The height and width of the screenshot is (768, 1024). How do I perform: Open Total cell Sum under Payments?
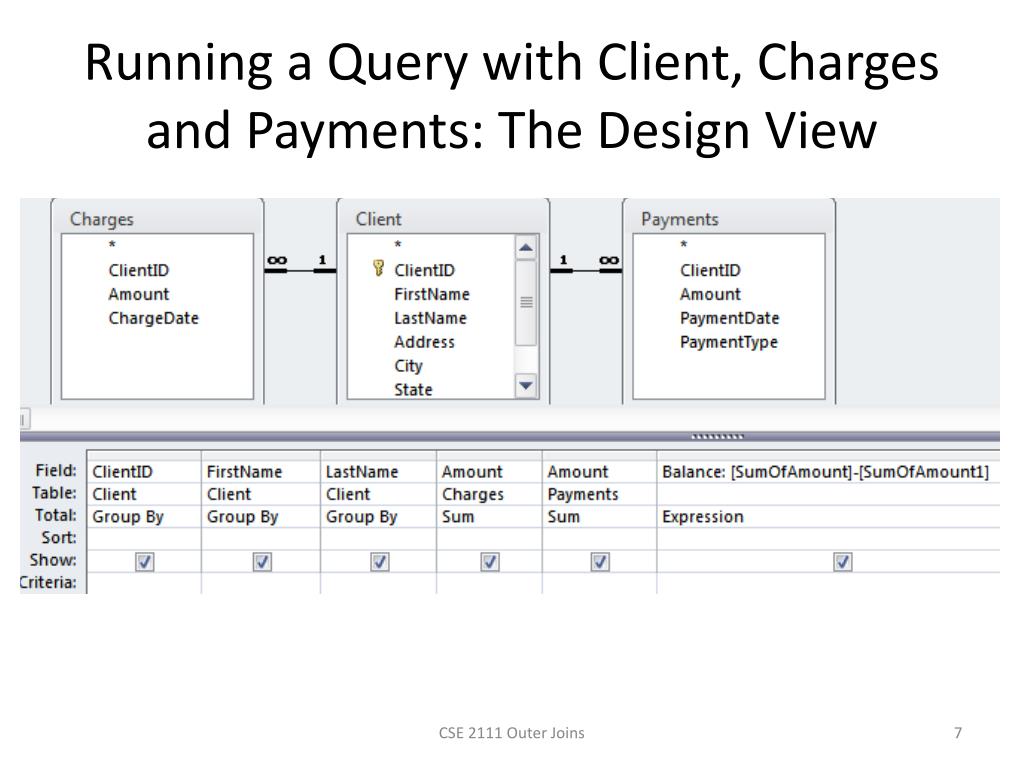[x=600, y=517]
